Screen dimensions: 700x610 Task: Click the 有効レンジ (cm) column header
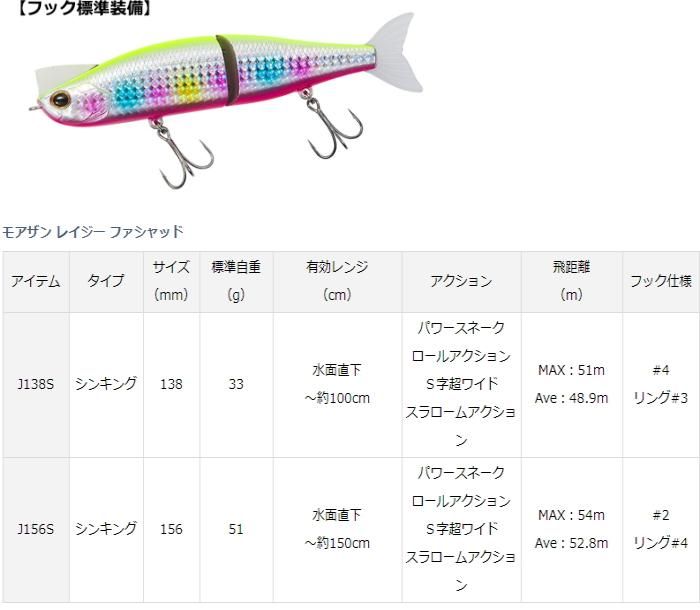point(337,281)
